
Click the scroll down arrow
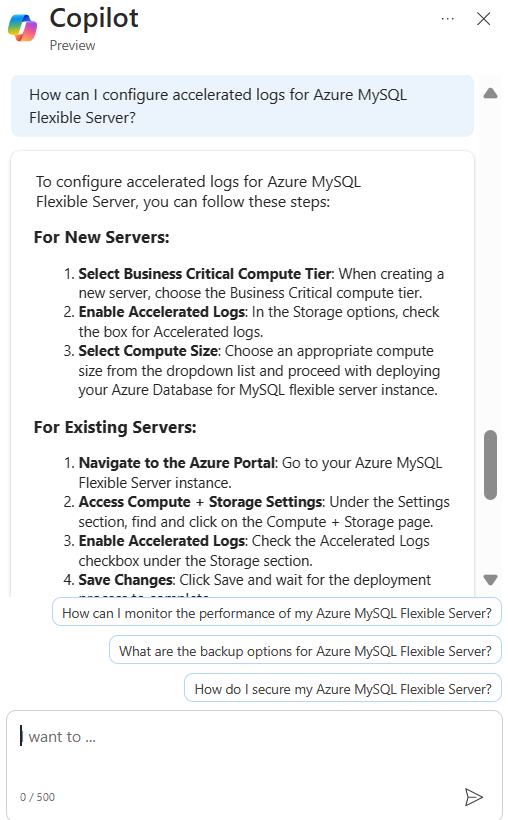(490, 579)
